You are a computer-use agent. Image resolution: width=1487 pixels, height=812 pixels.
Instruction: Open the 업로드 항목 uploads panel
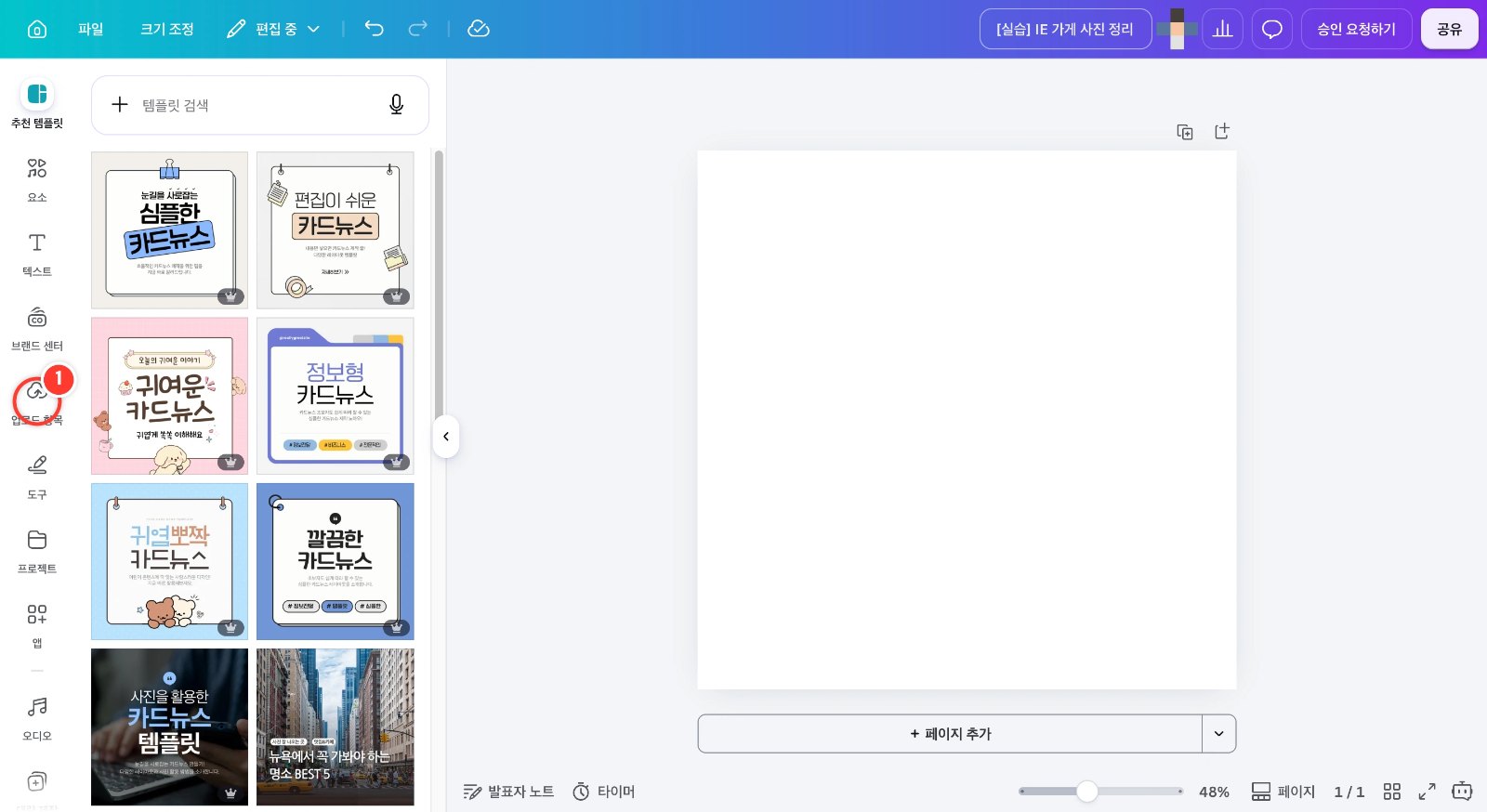(x=37, y=403)
